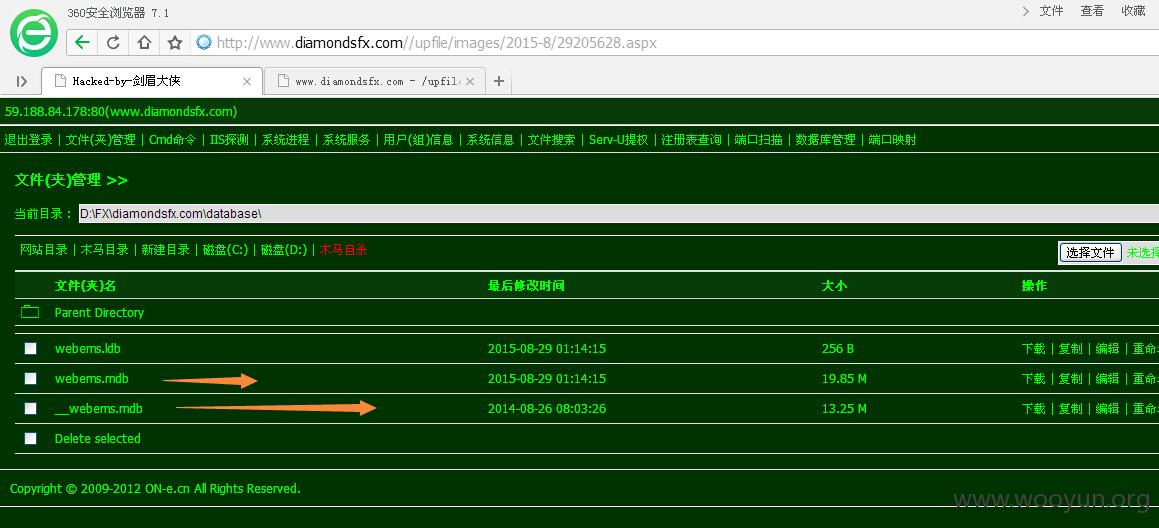Image resolution: width=1159 pixels, height=528 pixels.
Task: Click the 19.85 M size value
Action: (x=844, y=379)
